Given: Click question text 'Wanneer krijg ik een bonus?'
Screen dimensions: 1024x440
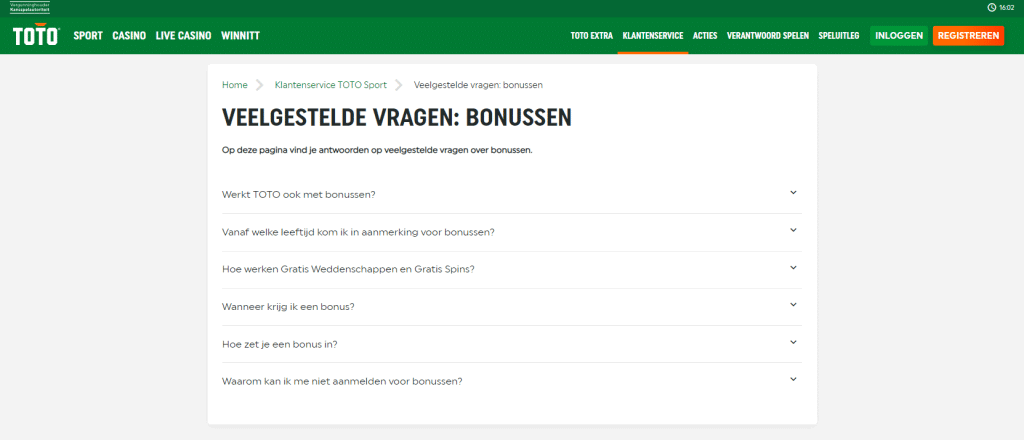Looking at the screenshot, I should [288, 306].
